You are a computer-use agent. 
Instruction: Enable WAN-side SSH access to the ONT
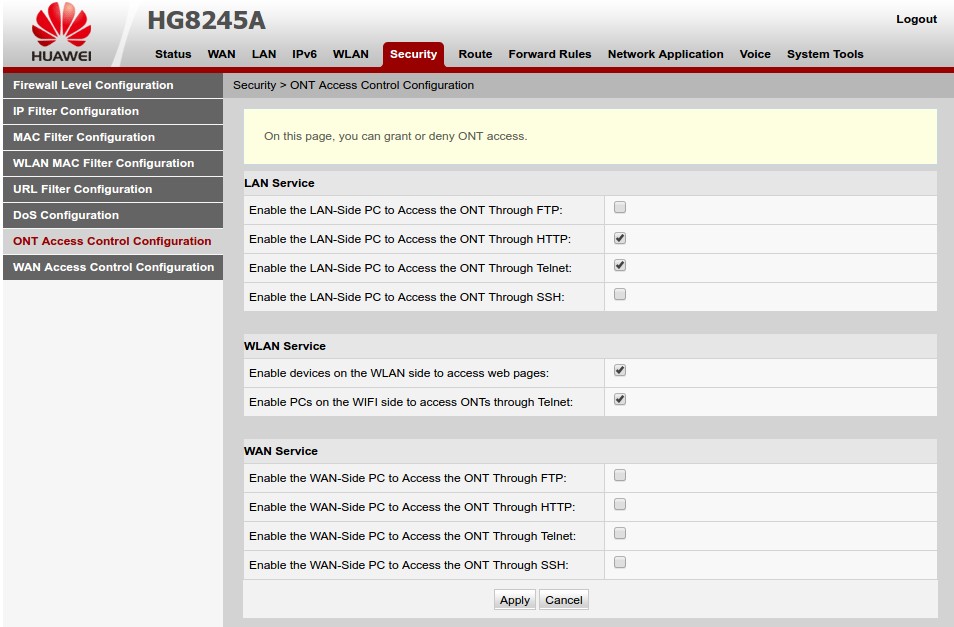pyautogui.click(x=619, y=562)
